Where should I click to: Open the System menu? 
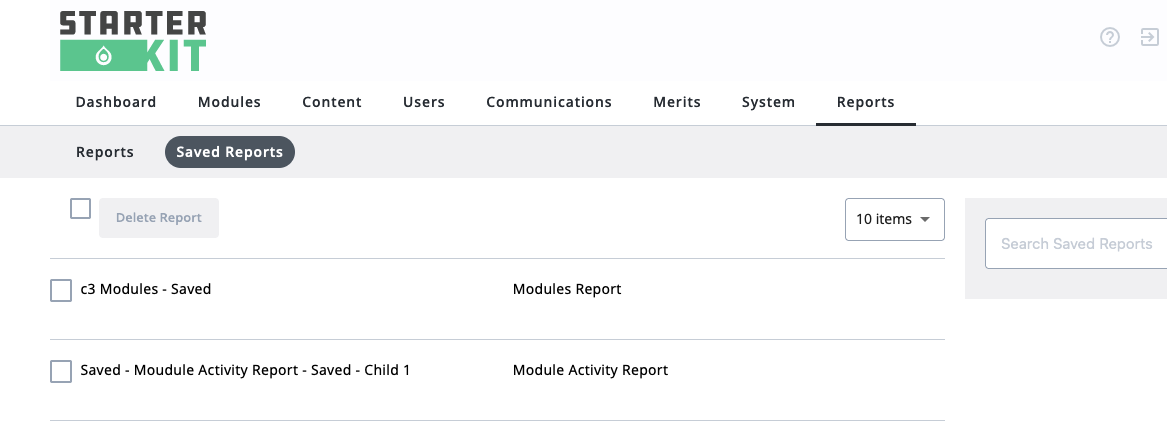point(768,102)
